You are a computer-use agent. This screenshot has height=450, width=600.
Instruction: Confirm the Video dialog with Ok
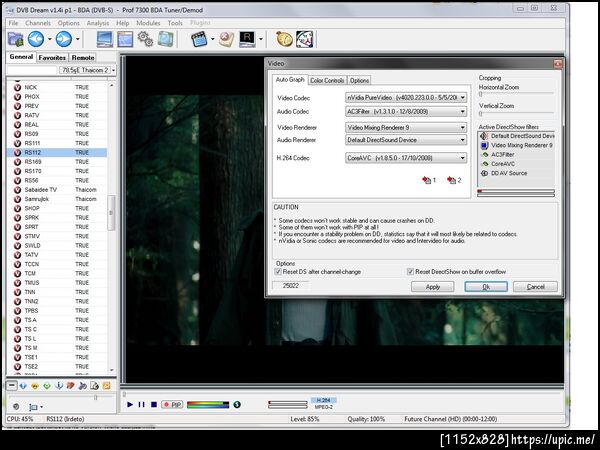pos(486,287)
